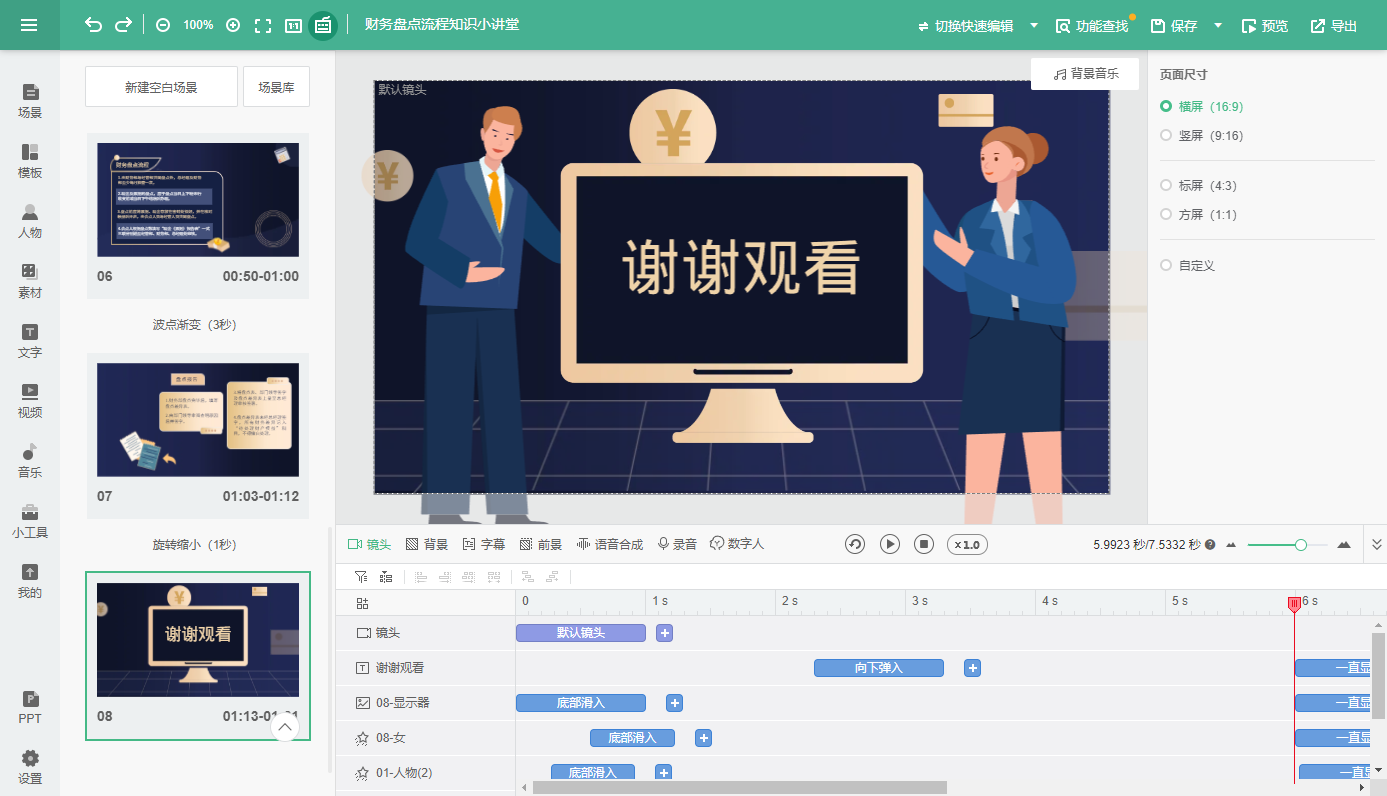Open the 模板 templates panel
This screenshot has height=796, width=1387.
pos(30,161)
